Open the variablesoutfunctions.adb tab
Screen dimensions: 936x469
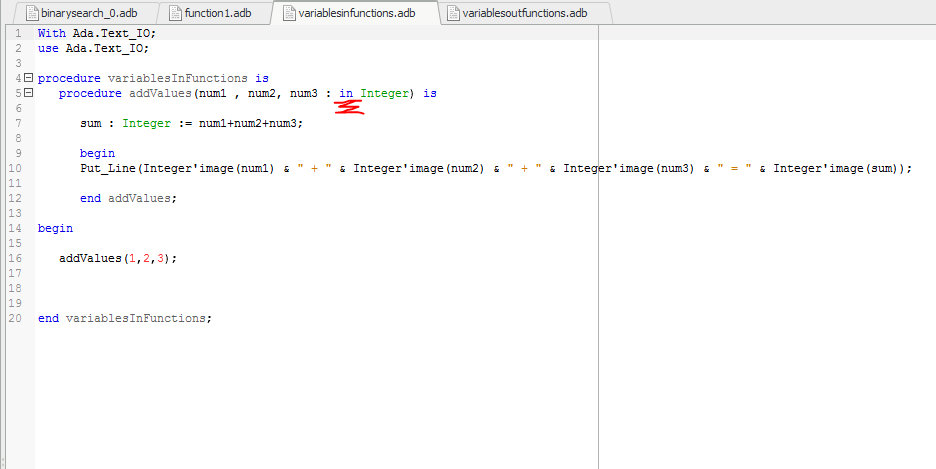(x=524, y=13)
